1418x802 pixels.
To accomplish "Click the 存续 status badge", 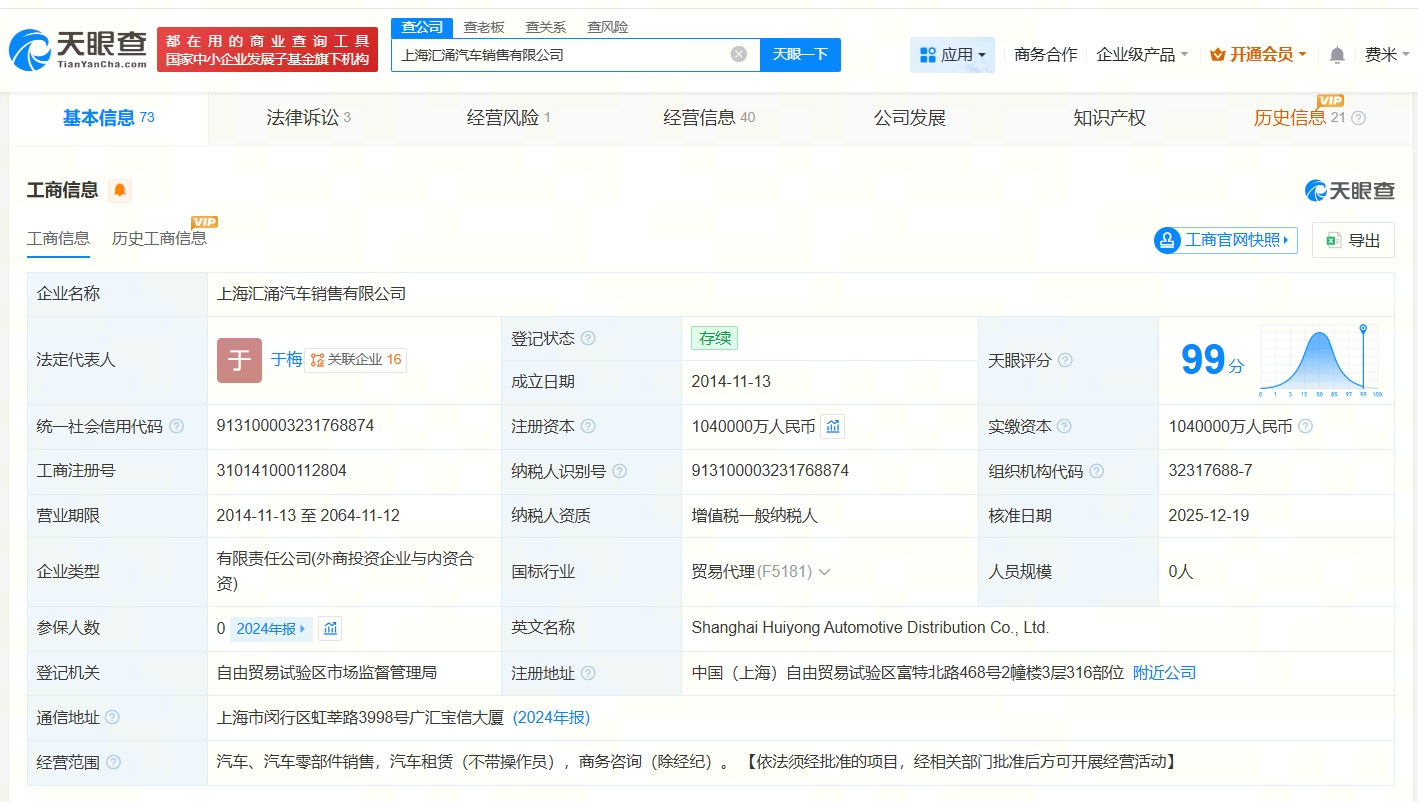I will [715, 338].
